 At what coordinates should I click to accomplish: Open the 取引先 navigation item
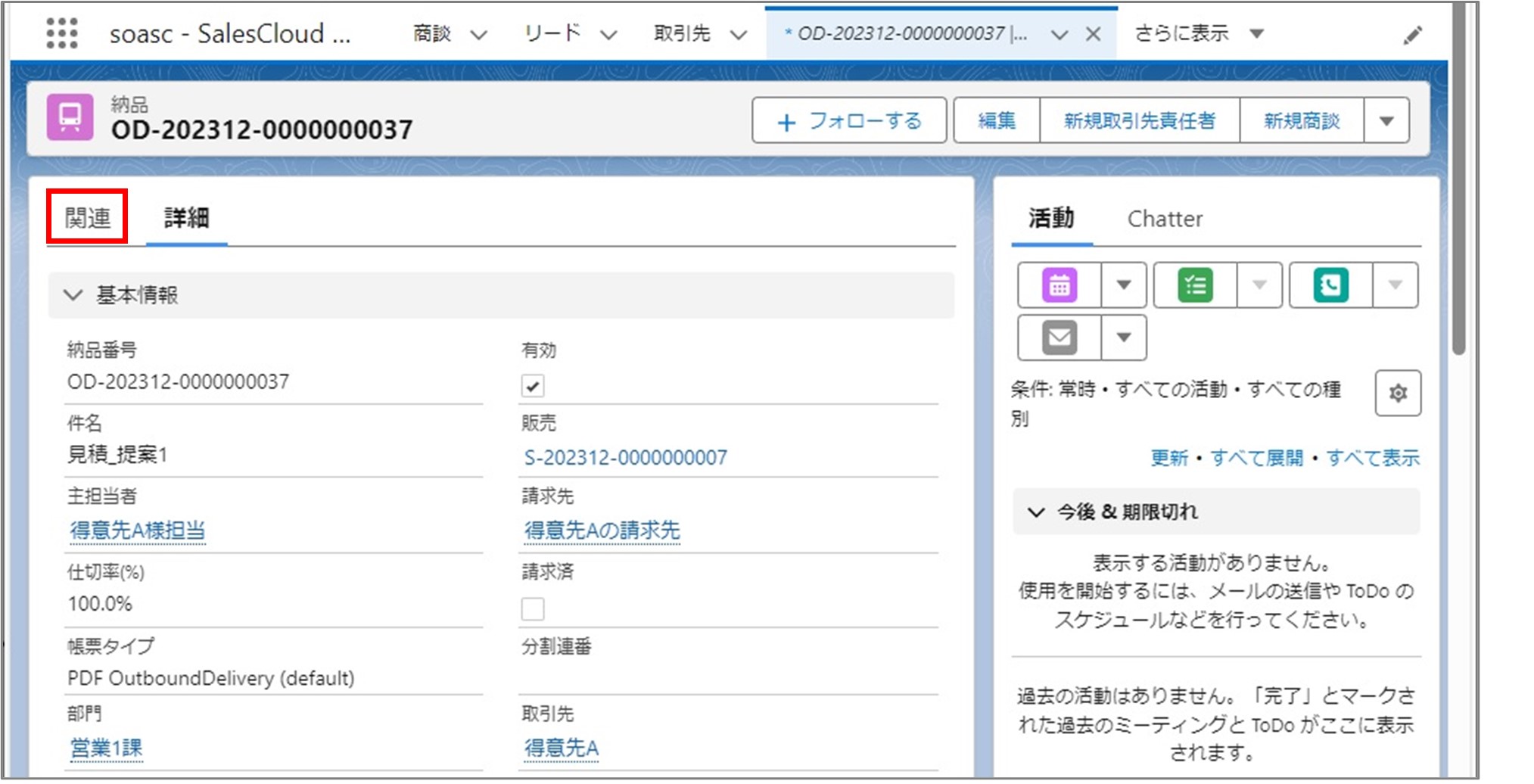tap(683, 33)
